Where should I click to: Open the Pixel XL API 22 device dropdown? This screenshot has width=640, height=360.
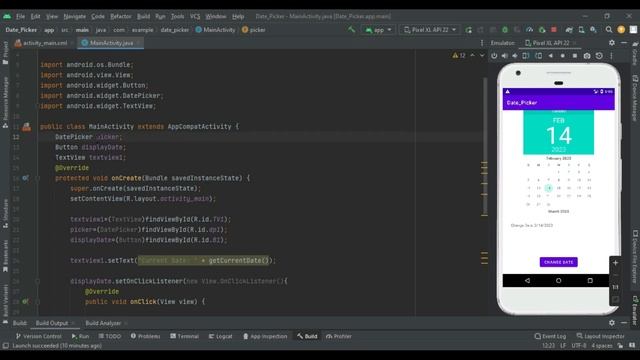429,30
